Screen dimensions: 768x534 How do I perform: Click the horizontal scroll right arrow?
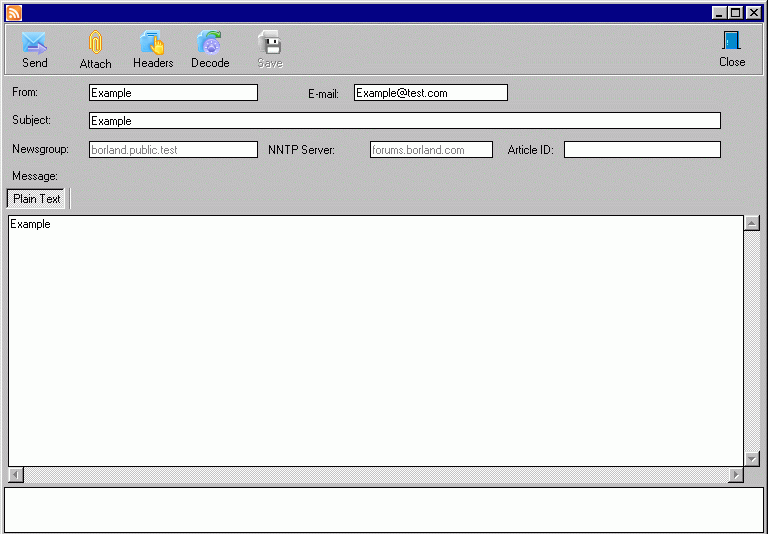click(x=736, y=475)
